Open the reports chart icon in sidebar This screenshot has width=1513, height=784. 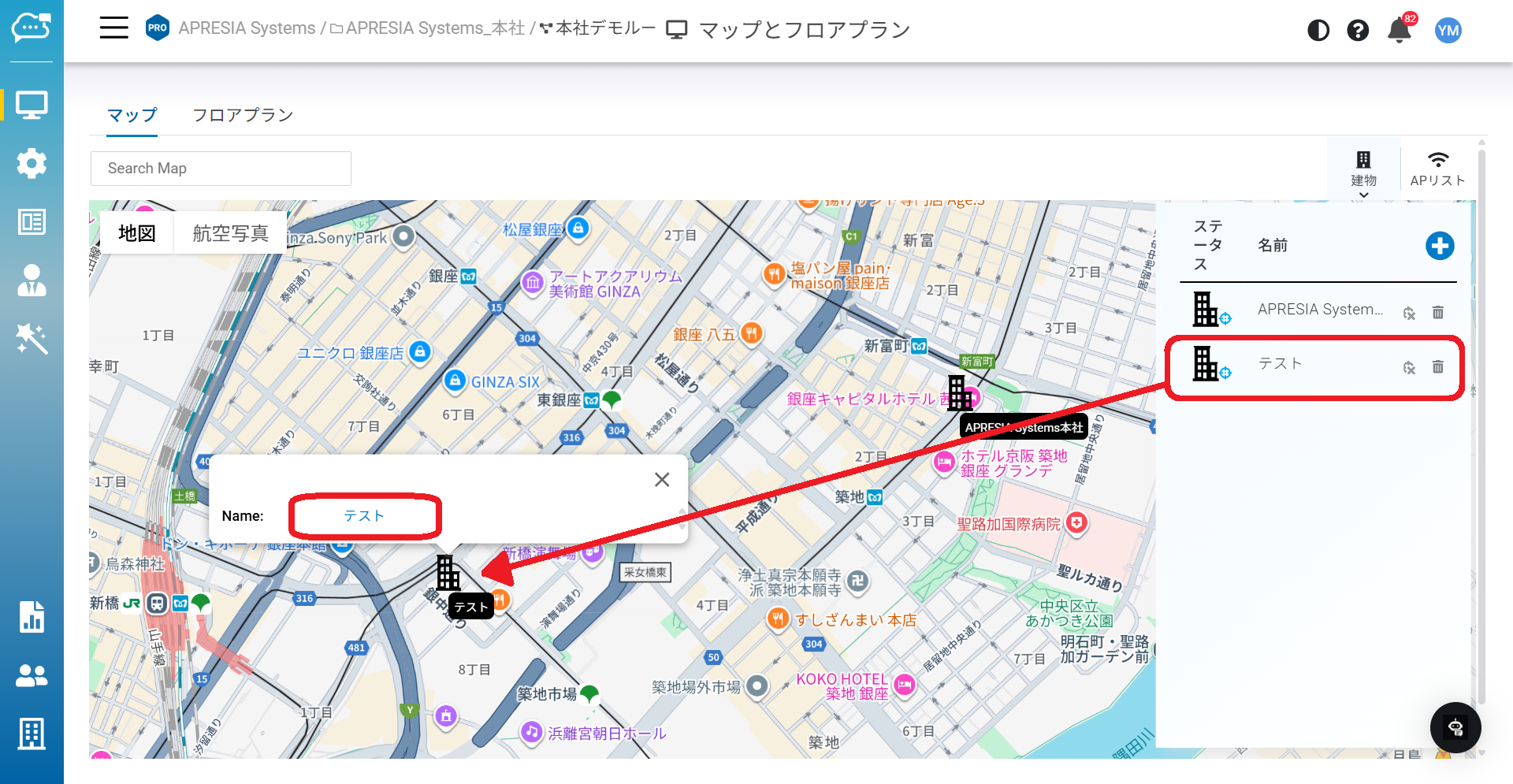(32, 617)
